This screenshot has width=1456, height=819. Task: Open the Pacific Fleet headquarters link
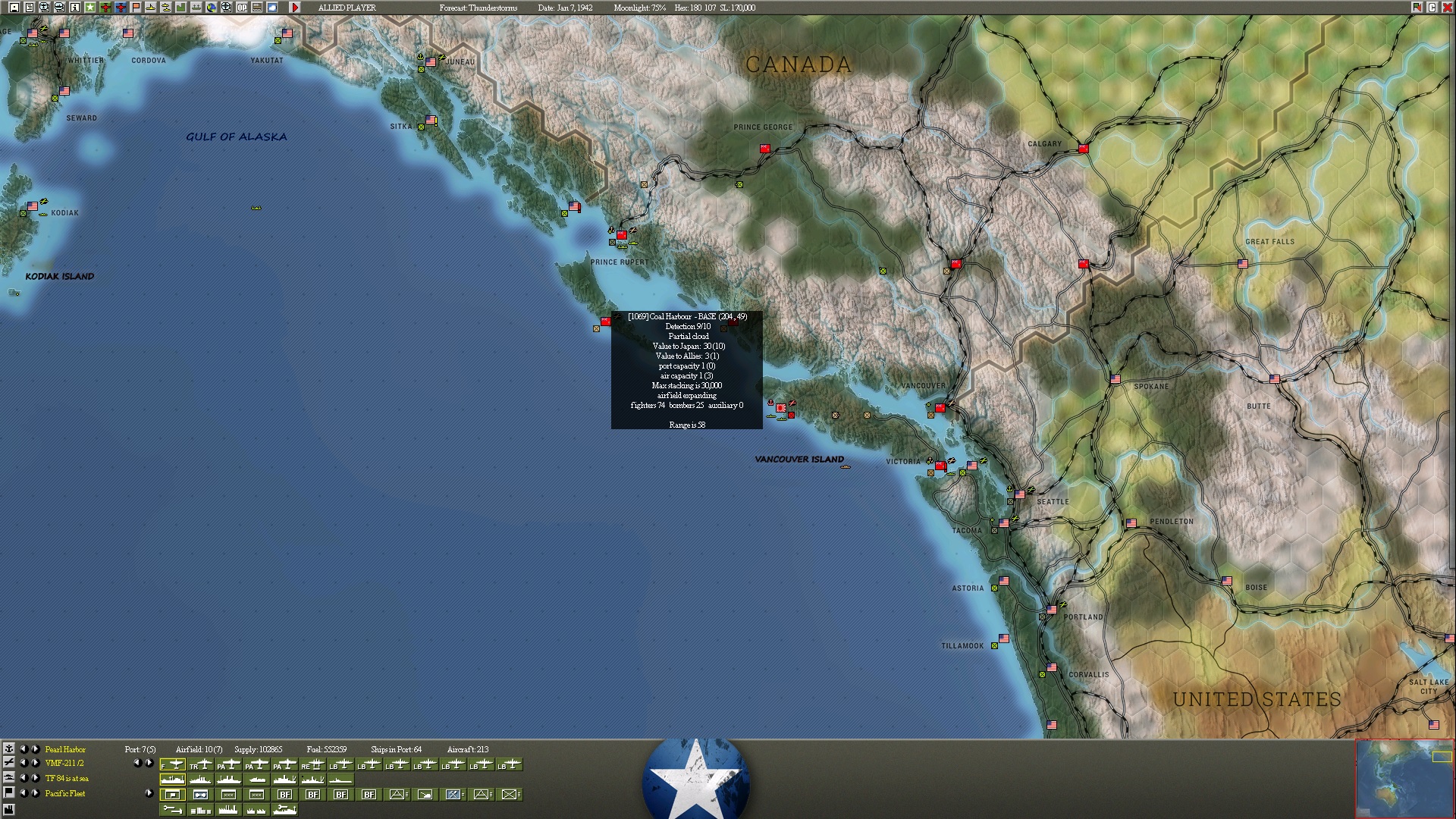(x=65, y=793)
